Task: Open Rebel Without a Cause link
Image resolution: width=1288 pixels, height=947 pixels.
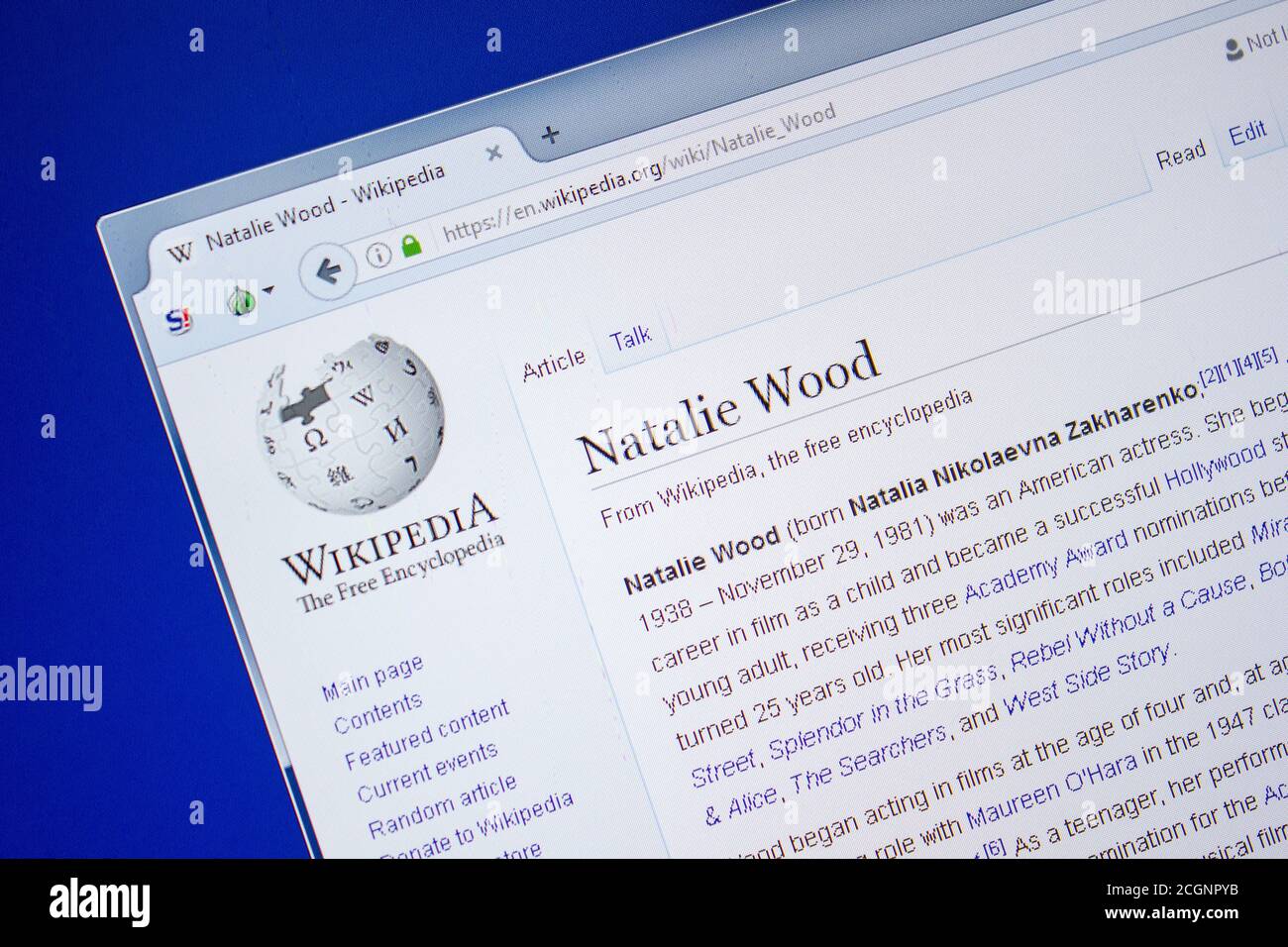Action: point(1127,628)
